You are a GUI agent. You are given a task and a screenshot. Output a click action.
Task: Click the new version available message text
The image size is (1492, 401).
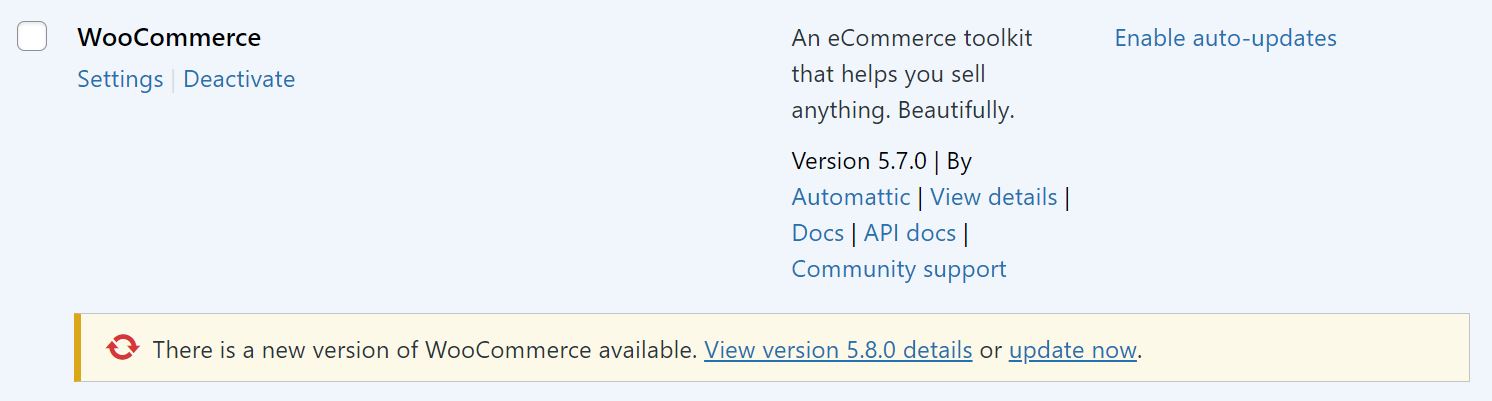pyautogui.click(x=424, y=350)
